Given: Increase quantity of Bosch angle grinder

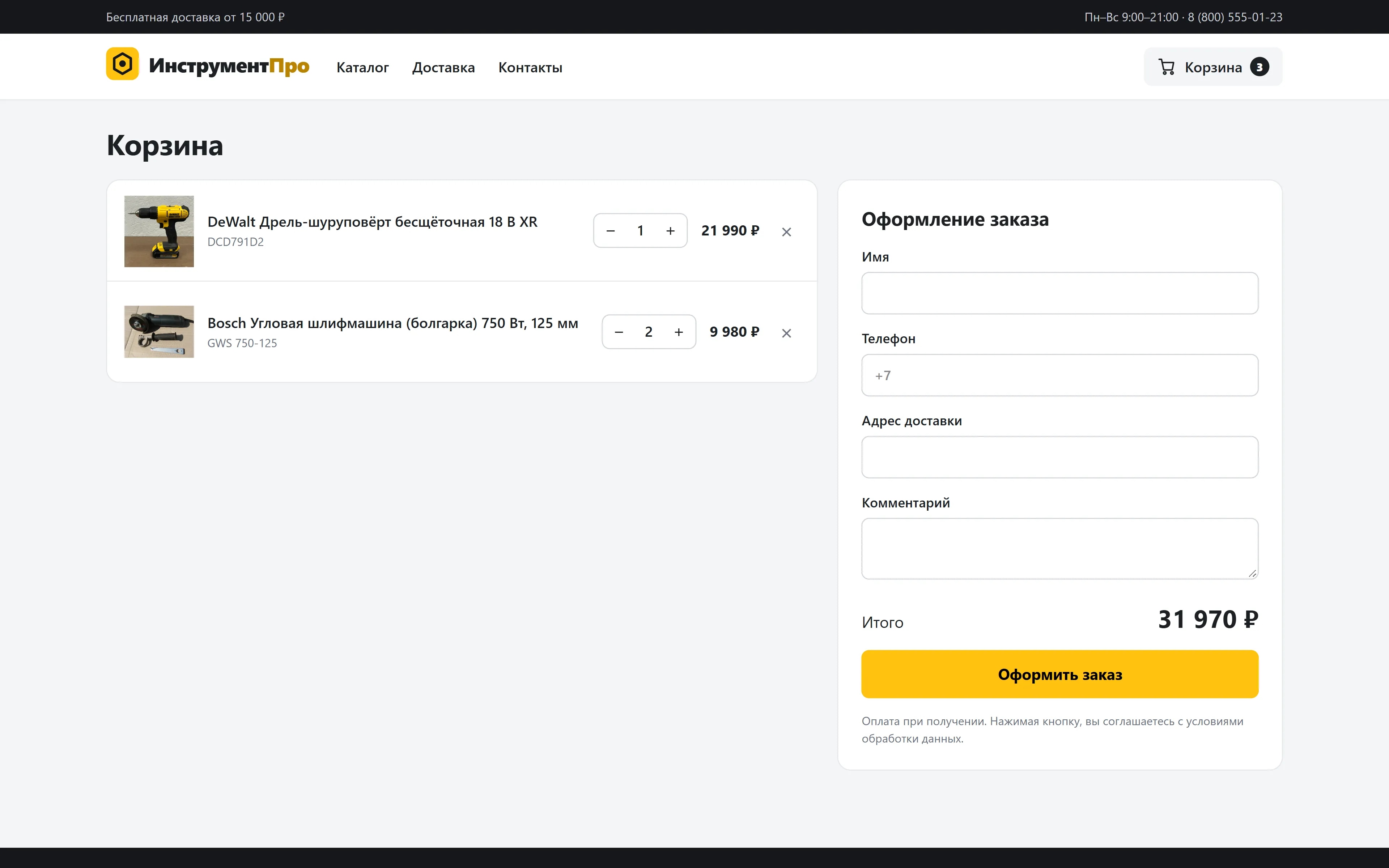Looking at the screenshot, I should [679, 332].
